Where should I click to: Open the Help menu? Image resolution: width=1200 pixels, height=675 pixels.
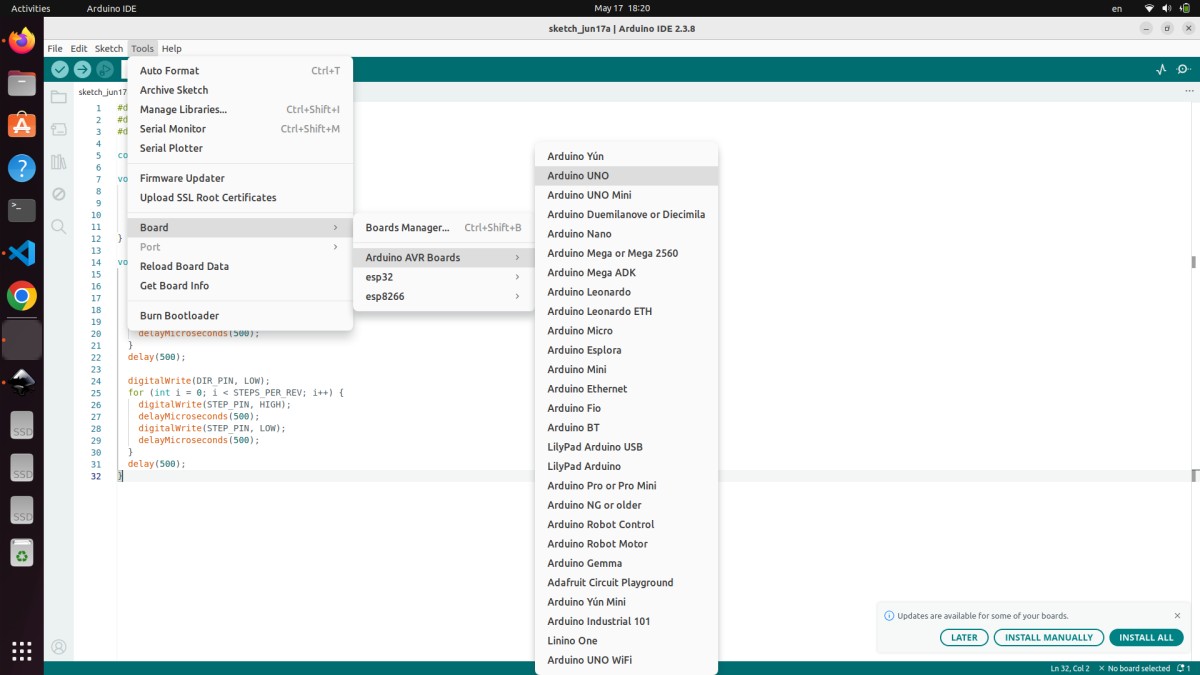[x=172, y=48]
